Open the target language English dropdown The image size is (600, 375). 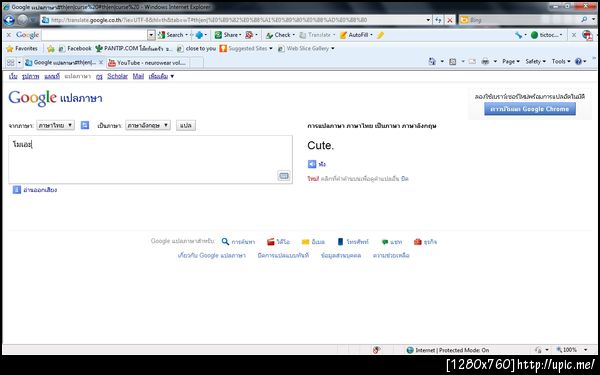[x=148, y=125]
